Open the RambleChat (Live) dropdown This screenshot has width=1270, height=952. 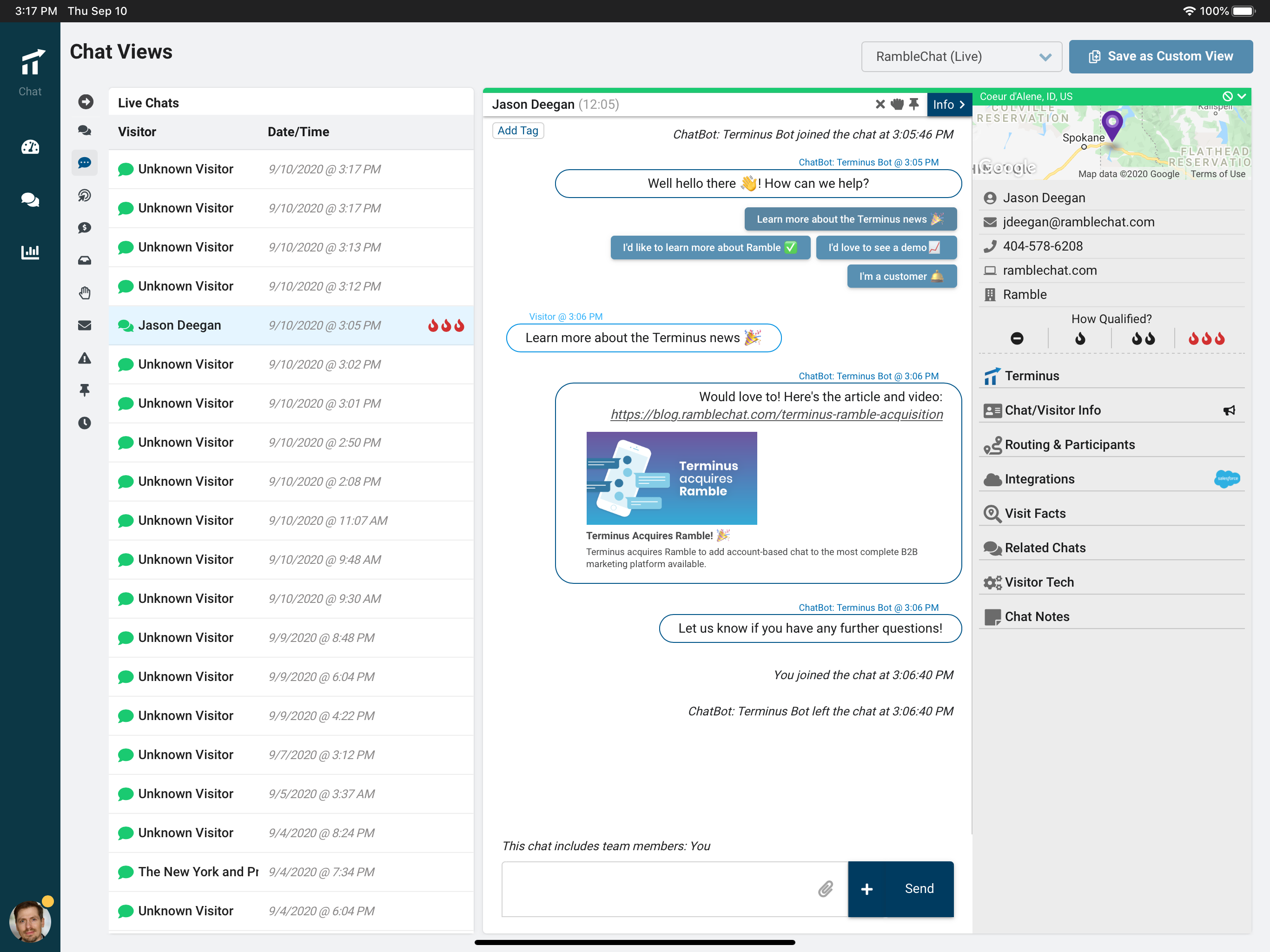tap(961, 56)
